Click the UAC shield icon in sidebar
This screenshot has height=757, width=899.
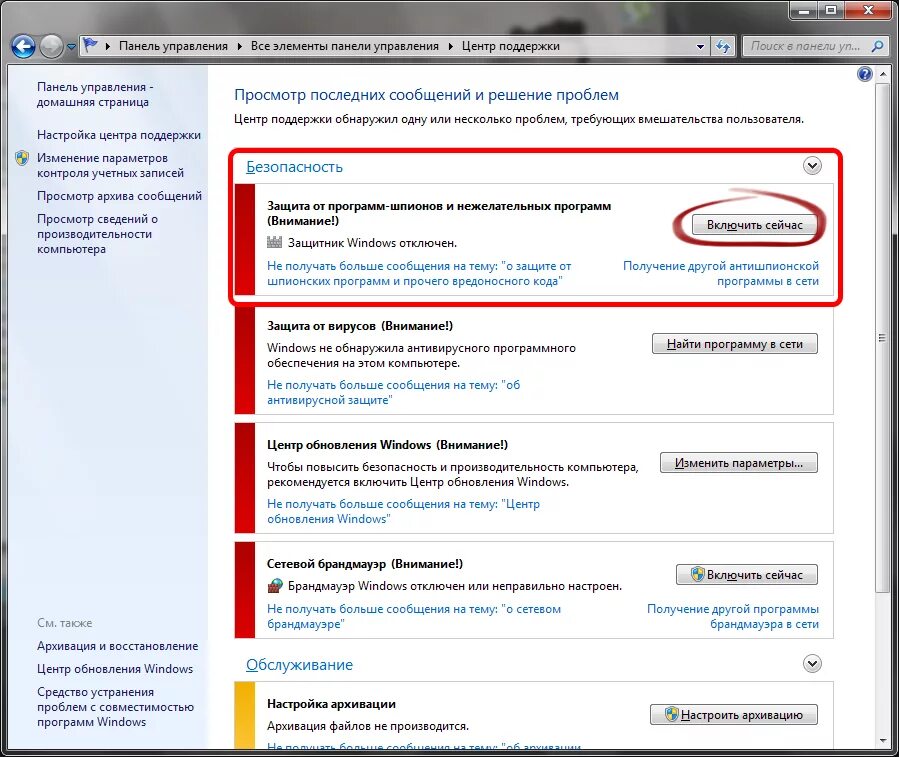pos(22,158)
